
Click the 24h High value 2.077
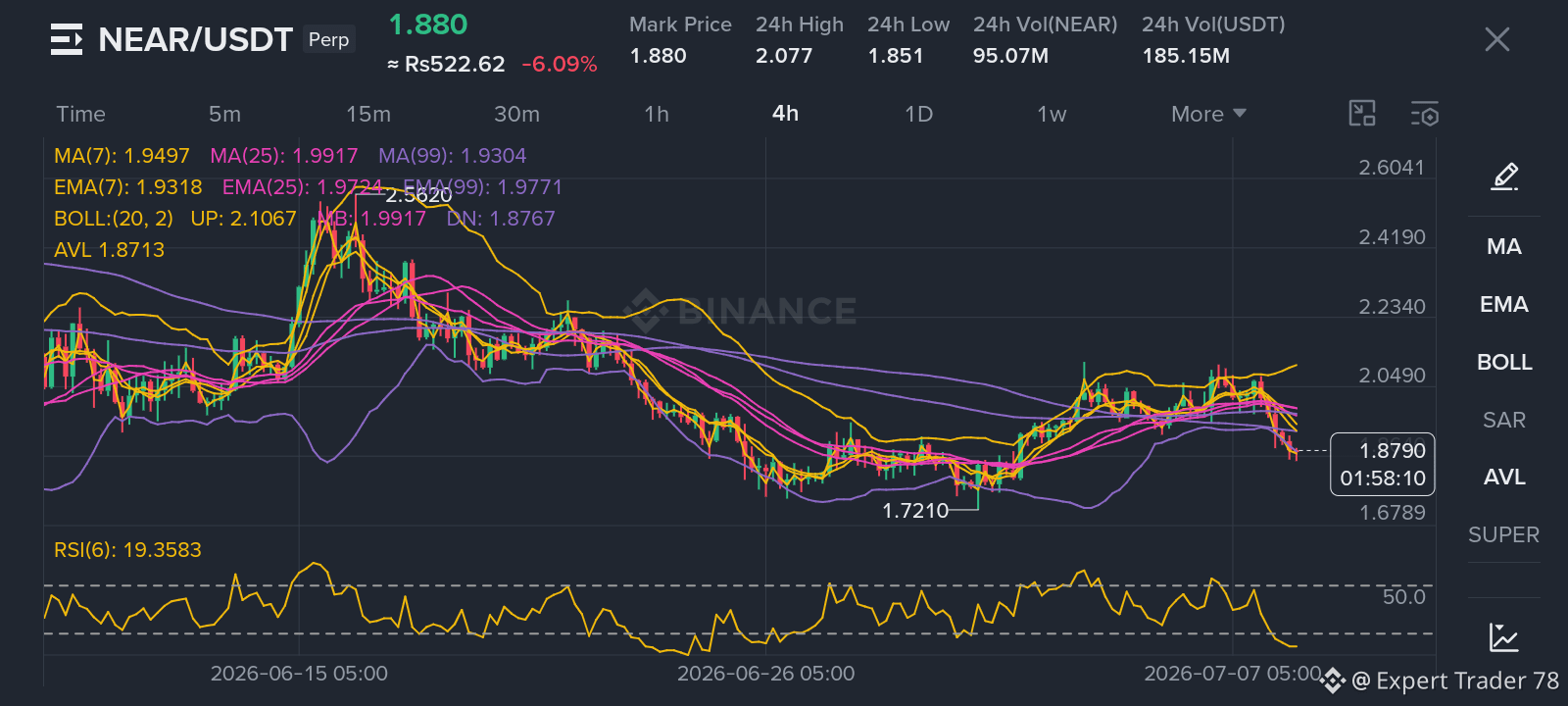tap(784, 56)
